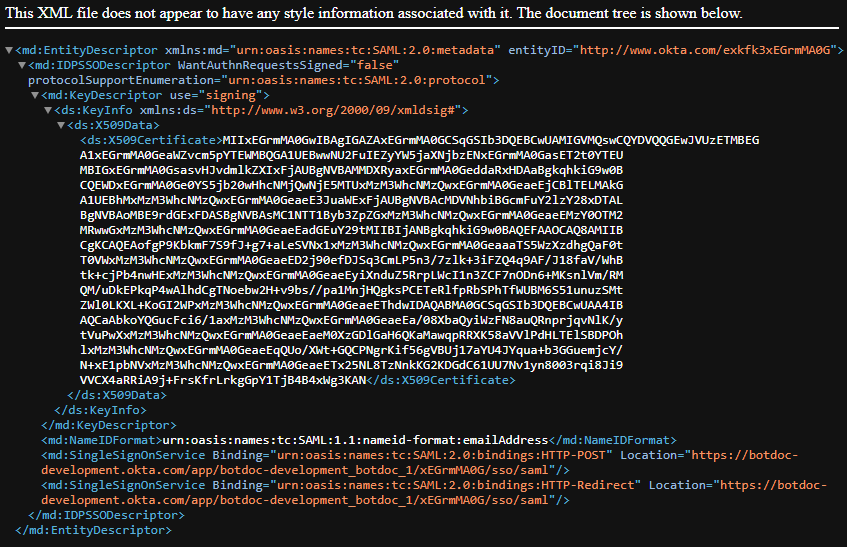Click the urn:oasis SAML:2.0:metadata namespace value
Screen dimensions: 847x547
coord(365,50)
